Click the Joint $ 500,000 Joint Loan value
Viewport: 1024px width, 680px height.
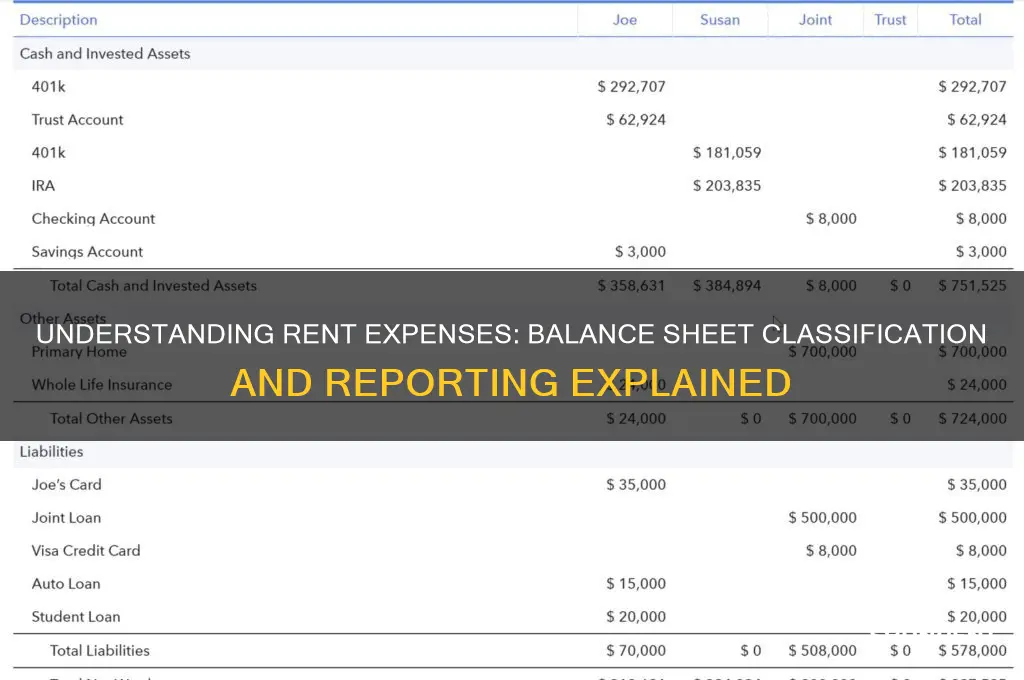822,517
